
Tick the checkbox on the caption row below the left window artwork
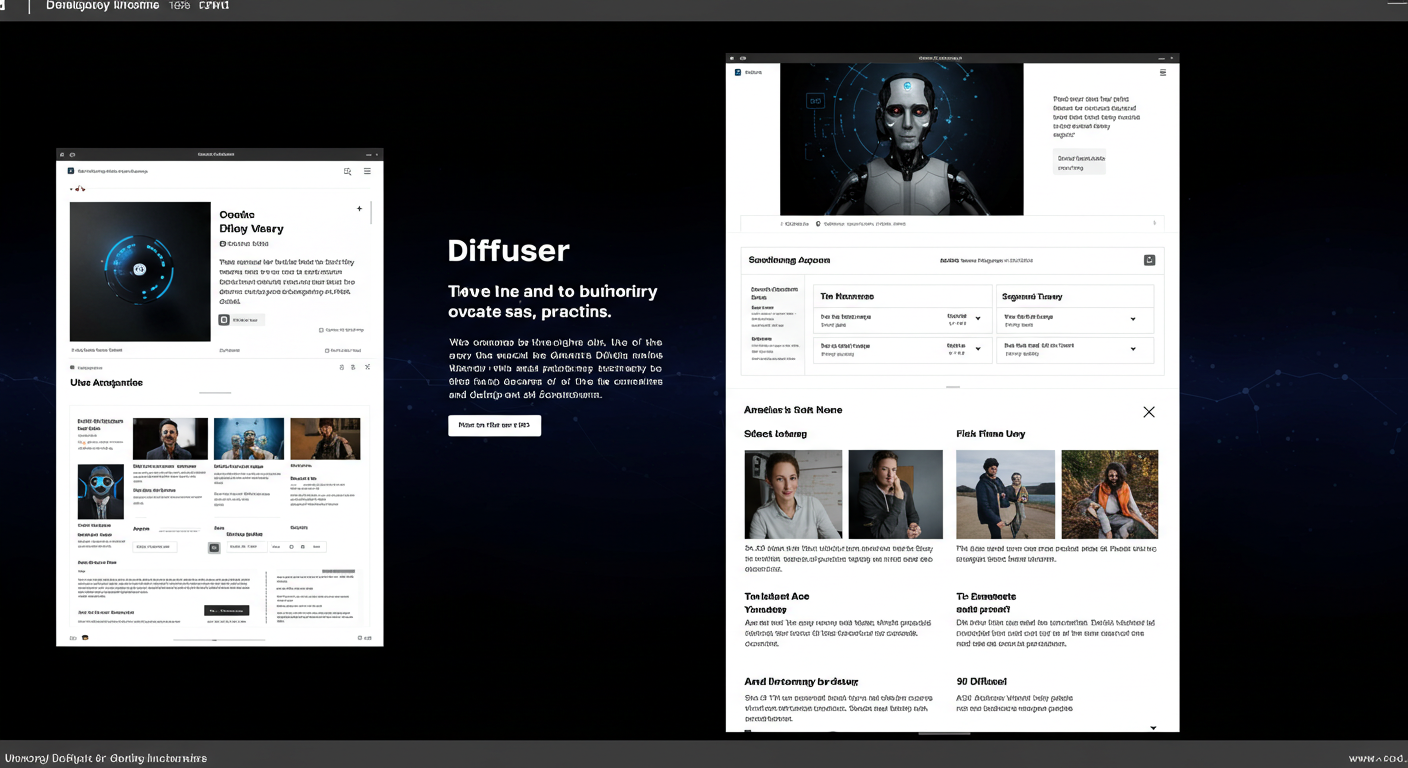[328, 351]
